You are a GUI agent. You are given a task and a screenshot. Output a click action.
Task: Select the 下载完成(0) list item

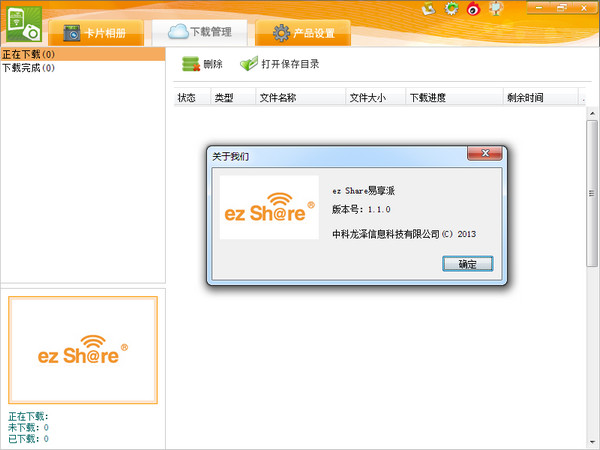point(83,68)
